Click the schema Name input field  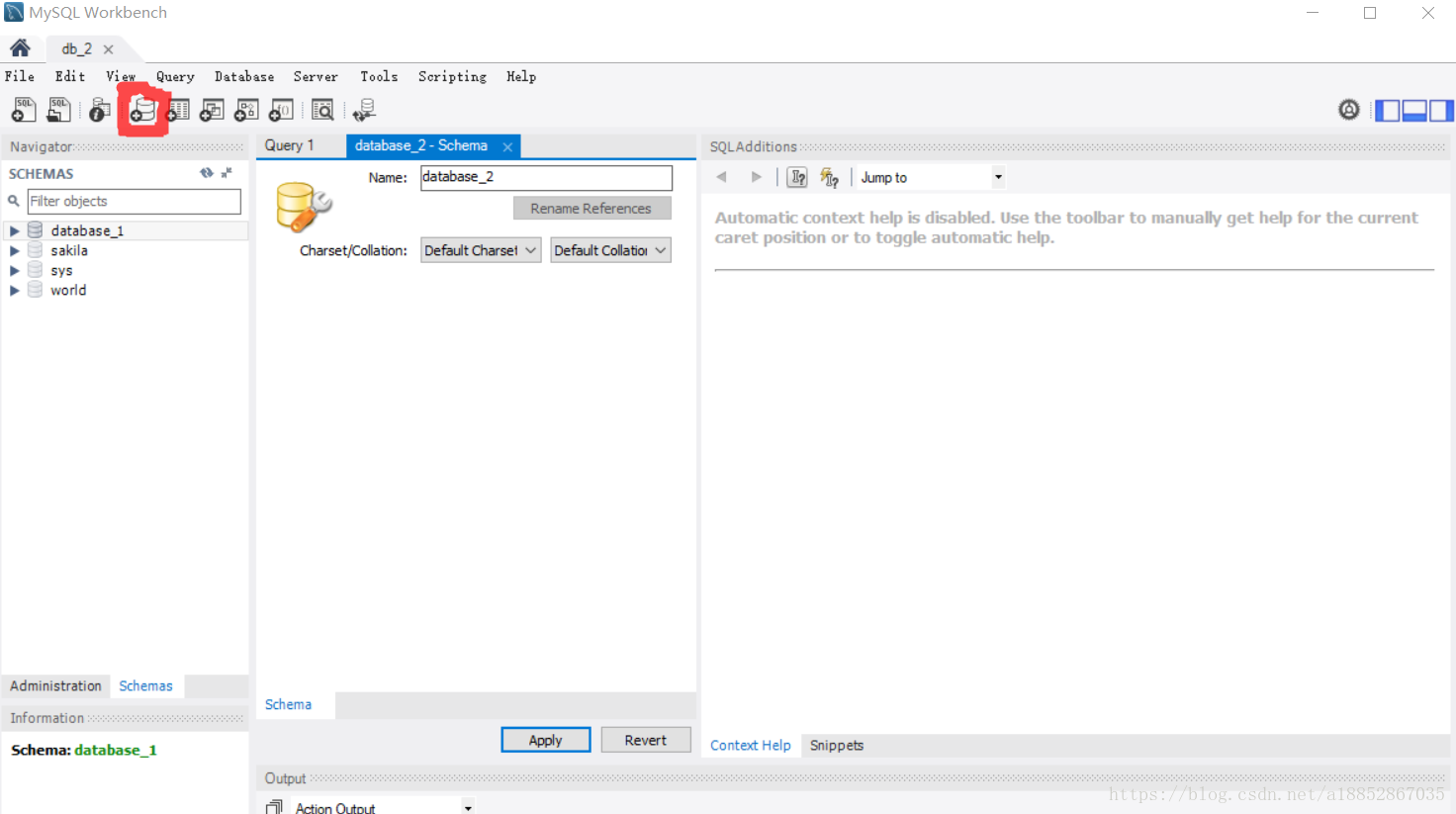546,177
